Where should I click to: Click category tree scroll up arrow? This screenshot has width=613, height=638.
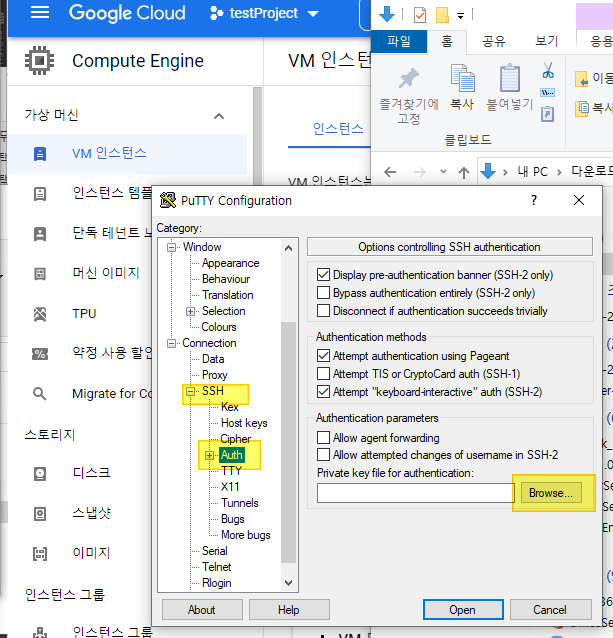click(288, 248)
